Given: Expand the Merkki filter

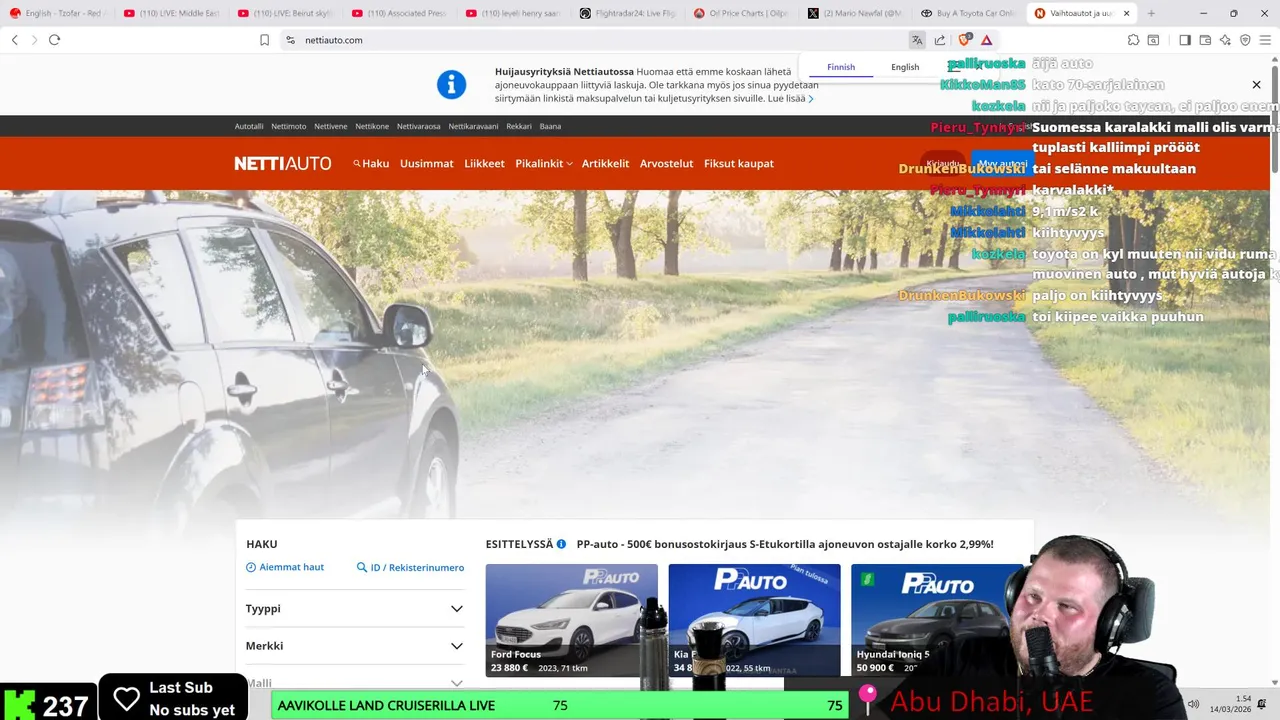Looking at the screenshot, I should [355, 646].
